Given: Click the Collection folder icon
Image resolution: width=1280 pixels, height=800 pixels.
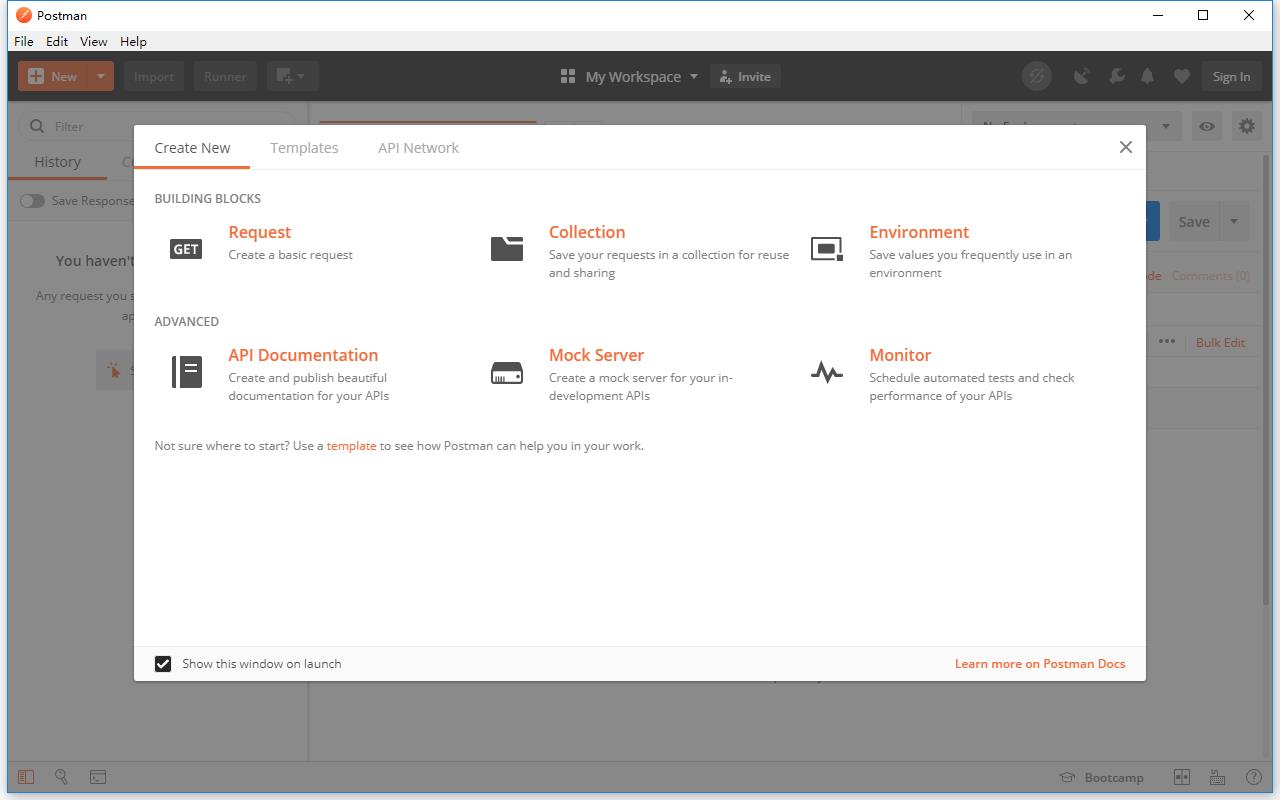Looking at the screenshot, I should [507, 248].
